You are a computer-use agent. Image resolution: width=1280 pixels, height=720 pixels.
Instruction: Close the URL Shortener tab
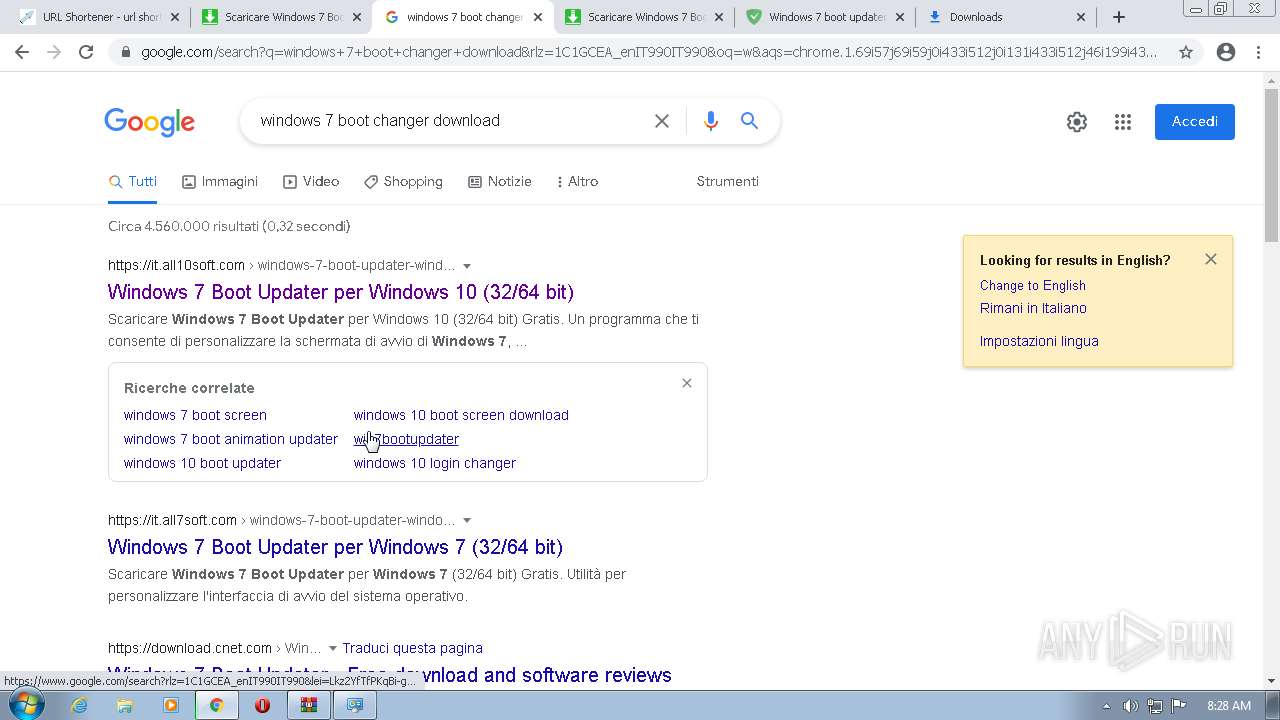click(174, 17)
